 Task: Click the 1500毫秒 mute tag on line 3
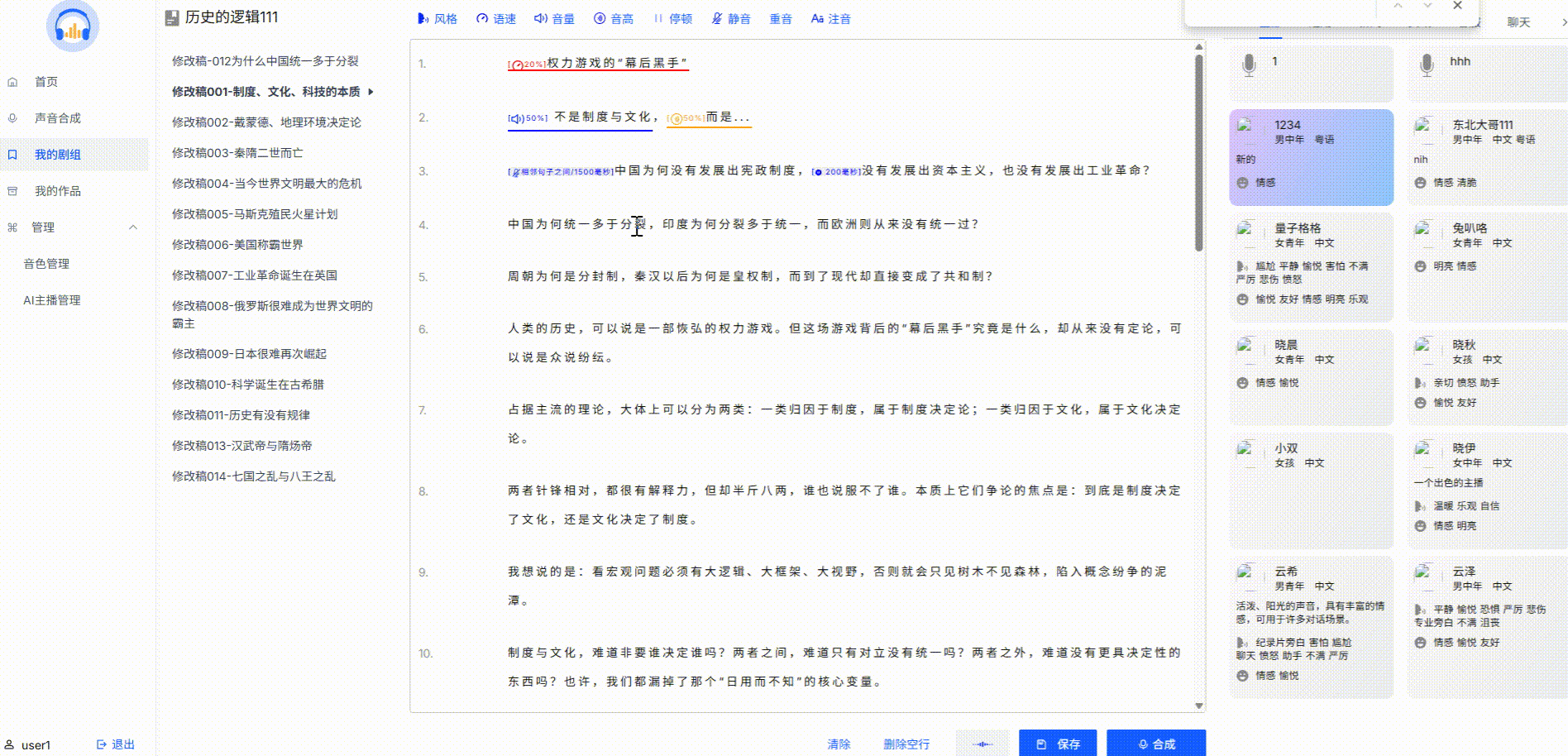tap(561, 172)
